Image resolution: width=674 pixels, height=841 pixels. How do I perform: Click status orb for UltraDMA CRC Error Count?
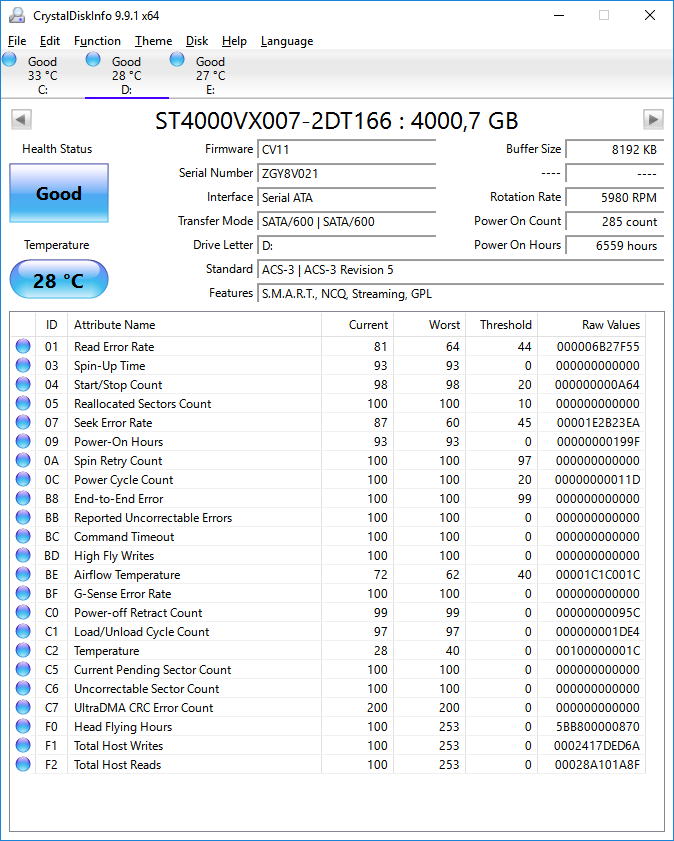23,707
